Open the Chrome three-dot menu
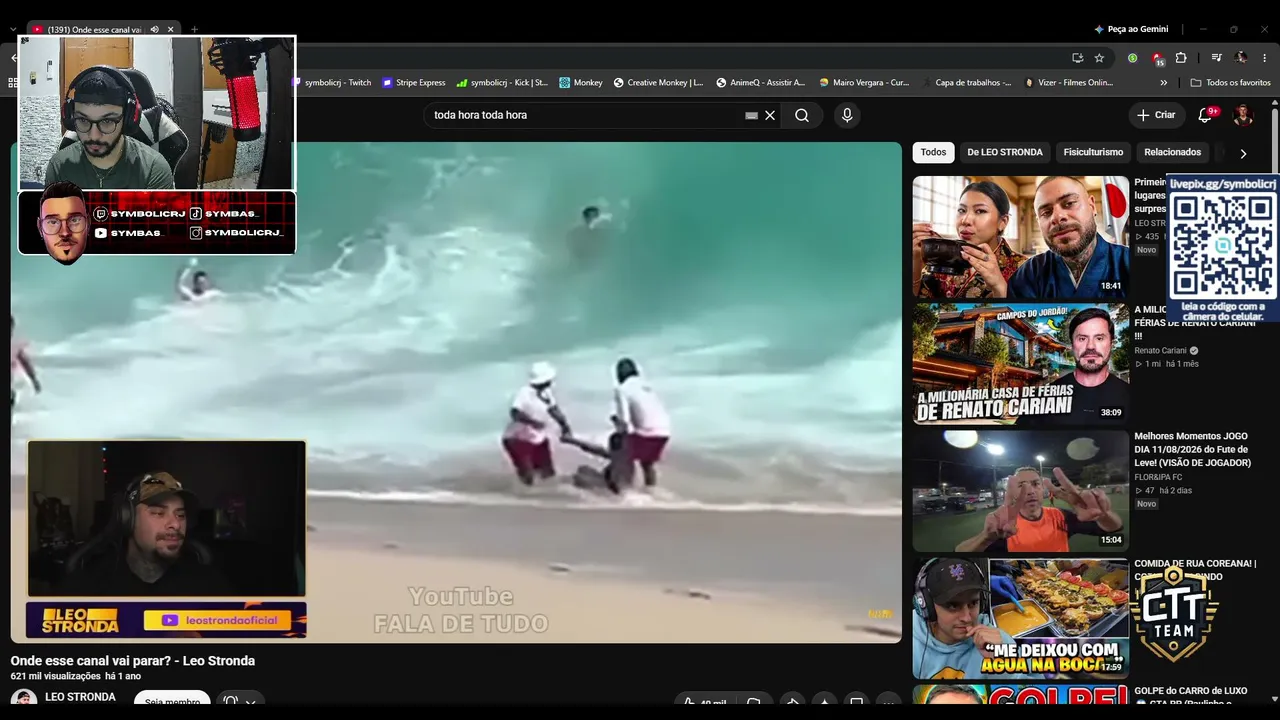This screenshot has height=720, width=1280. (x=1265, y=58)
